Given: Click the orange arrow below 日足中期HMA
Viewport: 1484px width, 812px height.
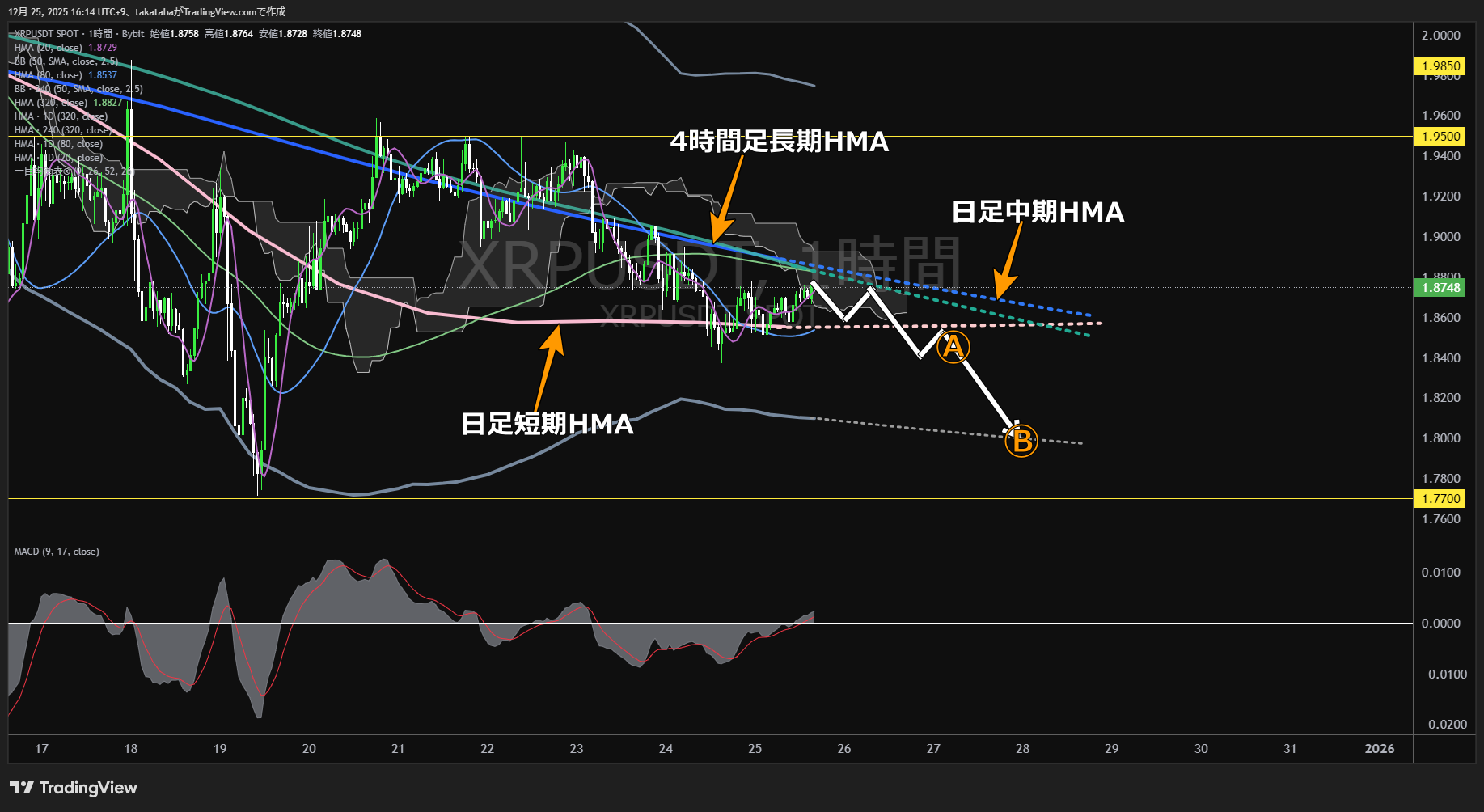Looking at the screenshot, I should tap(1009, 260).
